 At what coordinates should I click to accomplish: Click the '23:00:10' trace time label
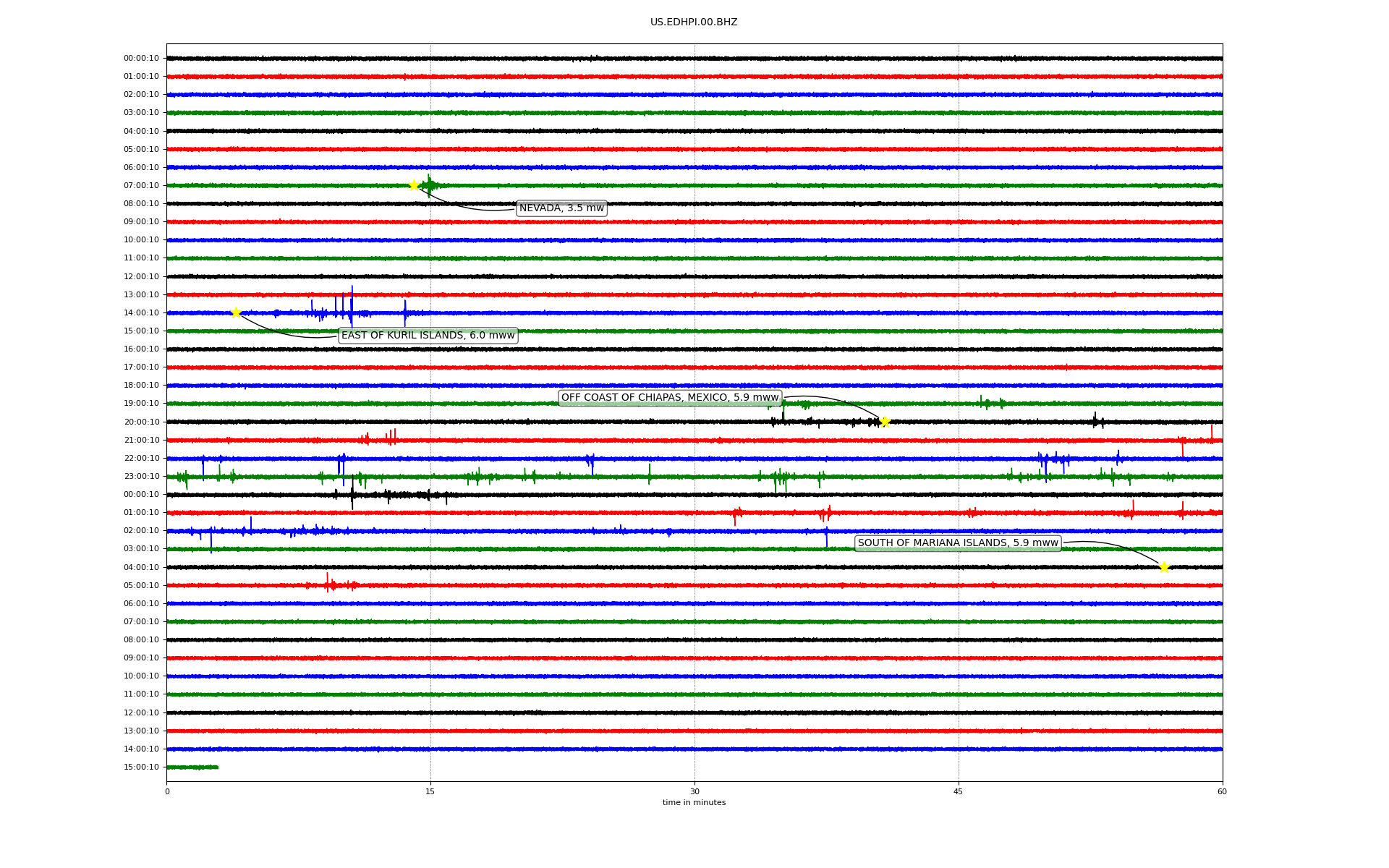141,477
